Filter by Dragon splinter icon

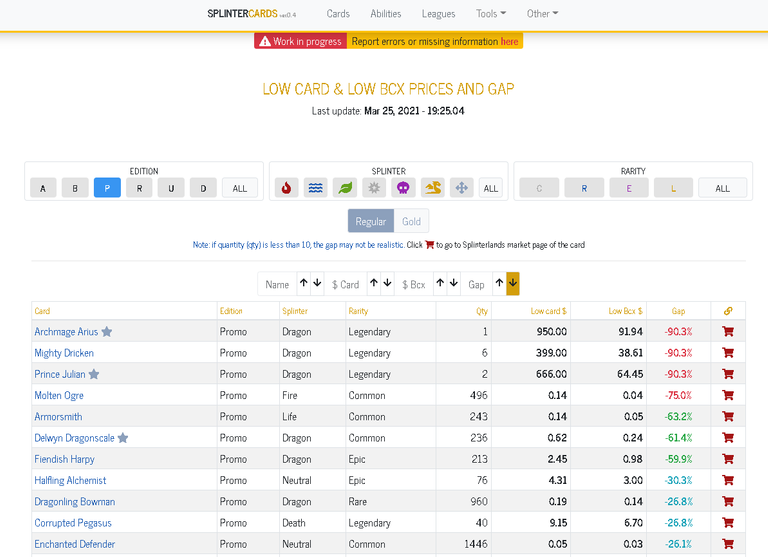pyautogui.click(x=432, y=188)
